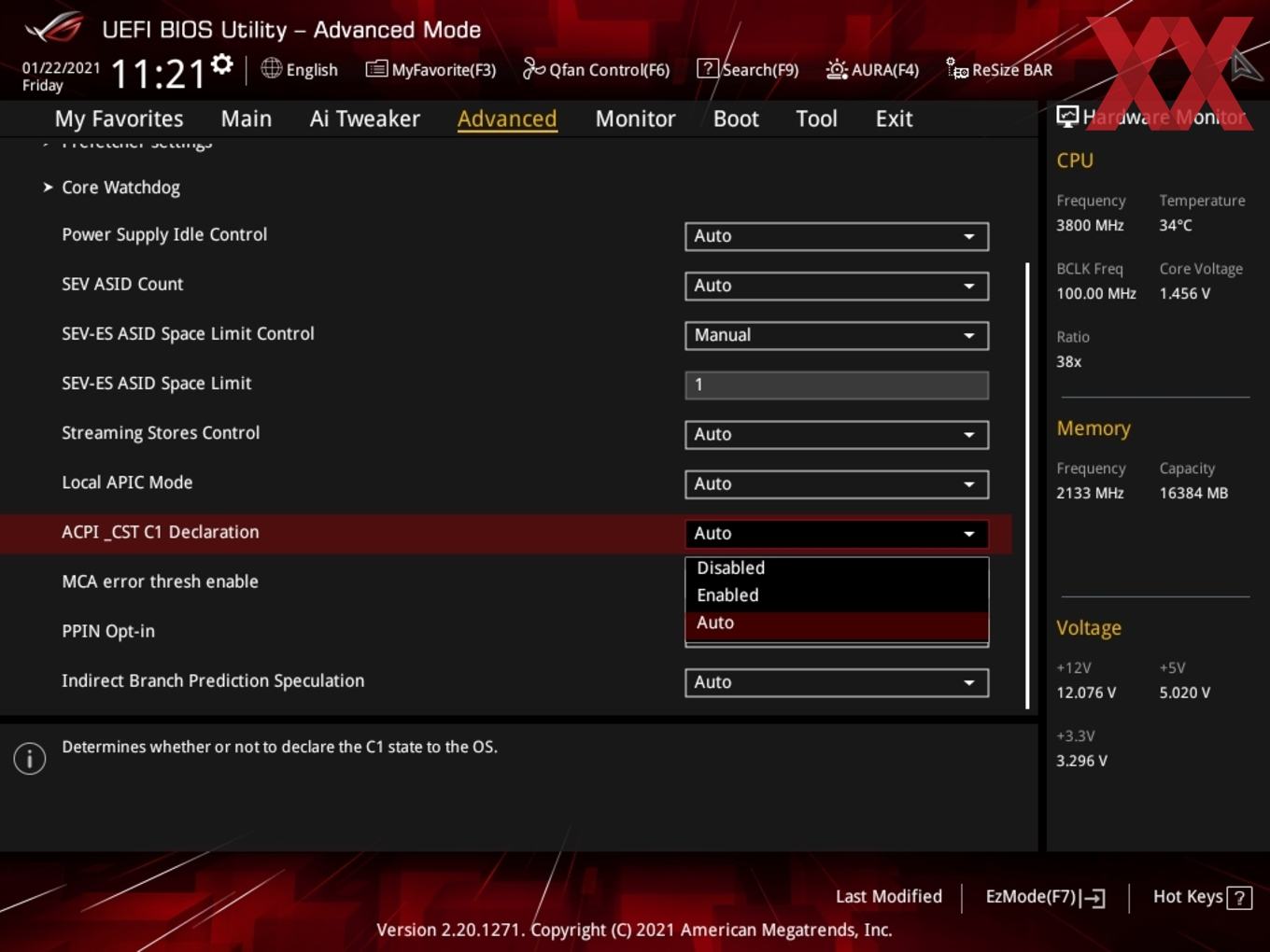The width and height of the screenshot is (1270, 952).
Task: Open SEV-ES ASID Space Limit Control dropdown
Action: tap(837, 335)
